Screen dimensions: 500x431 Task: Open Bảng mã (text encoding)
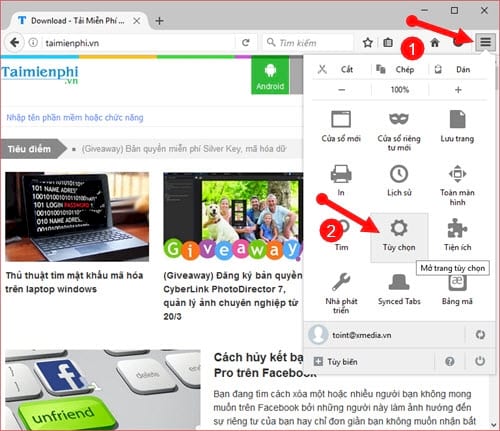click(x=457, y=290)
